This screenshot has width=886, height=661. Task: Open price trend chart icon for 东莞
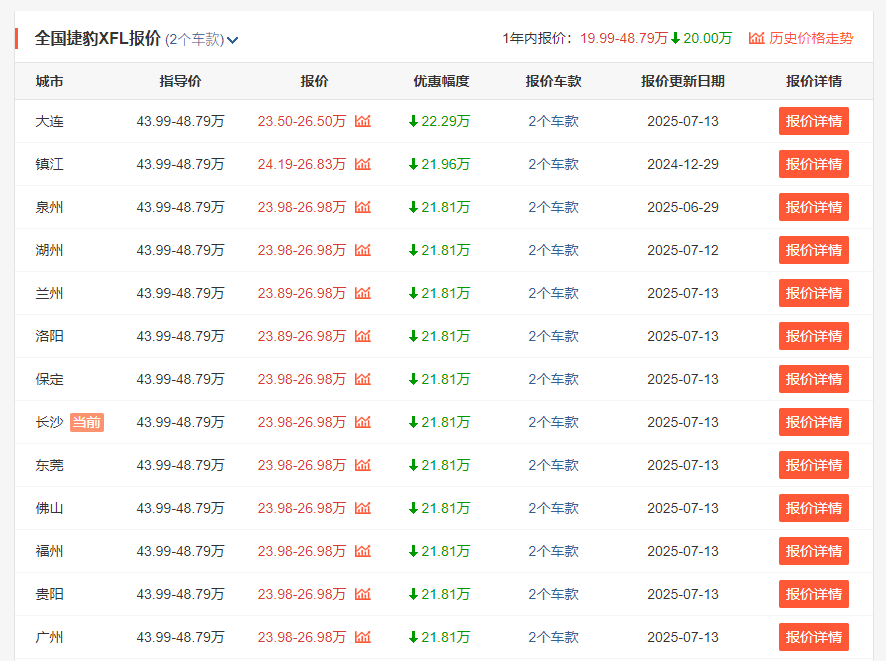[363, 464]
